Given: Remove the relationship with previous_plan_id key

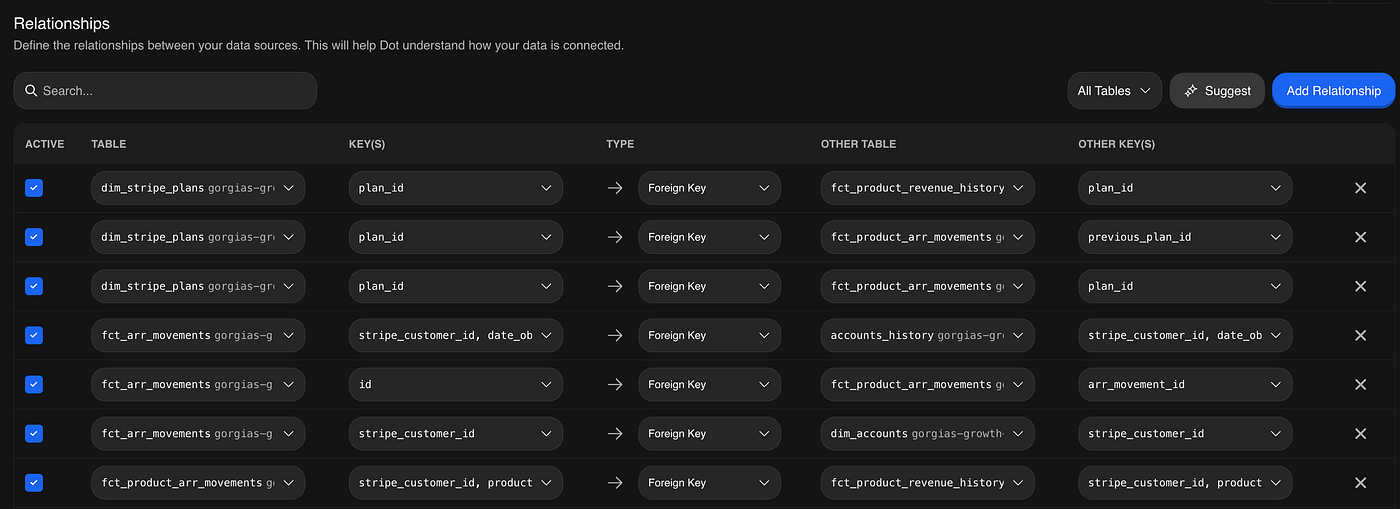Looking at the screenshot, I should pyautogui.click(x=1360, y=237).
